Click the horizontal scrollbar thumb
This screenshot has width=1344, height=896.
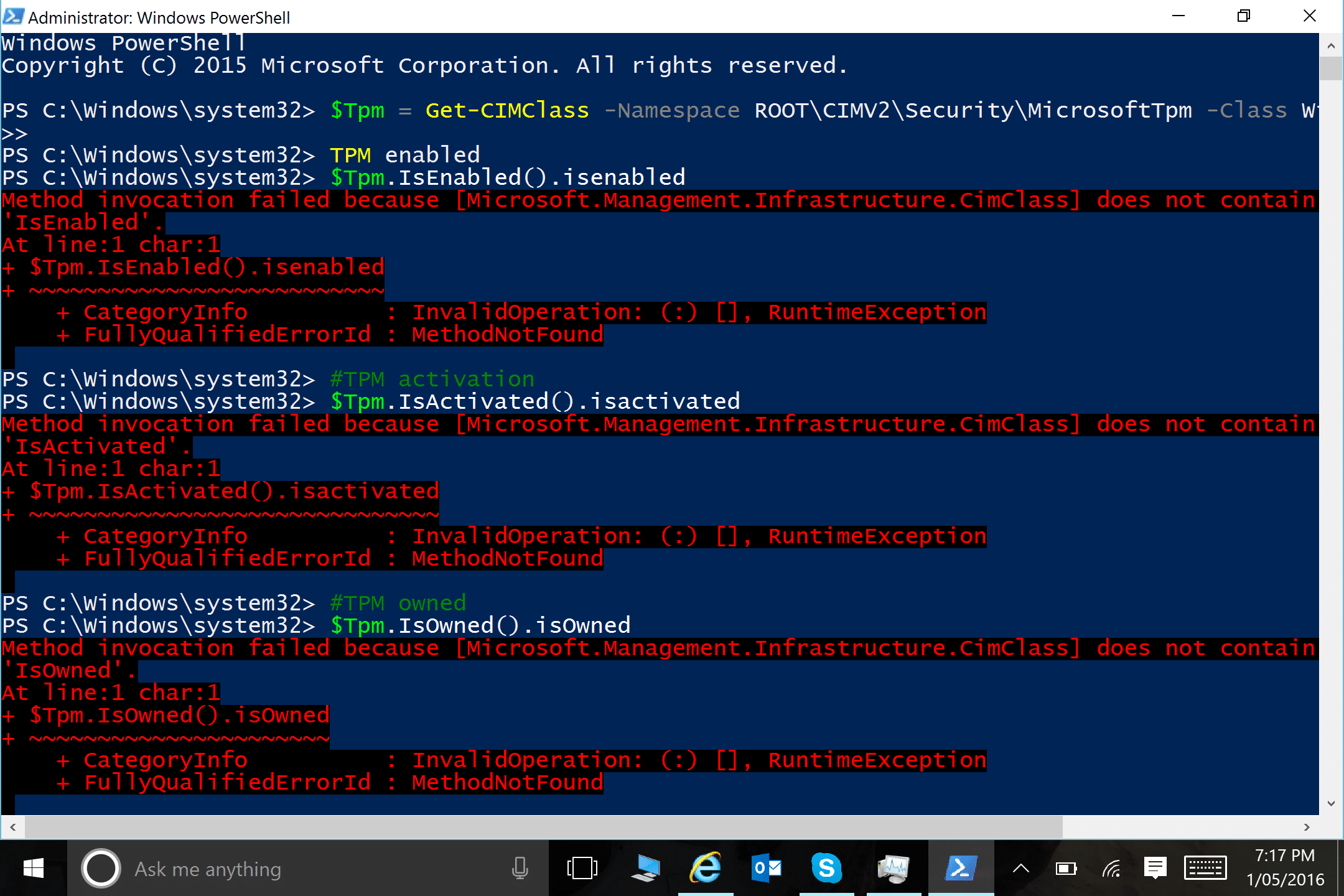pyautogui.click(x=543, y=827)
